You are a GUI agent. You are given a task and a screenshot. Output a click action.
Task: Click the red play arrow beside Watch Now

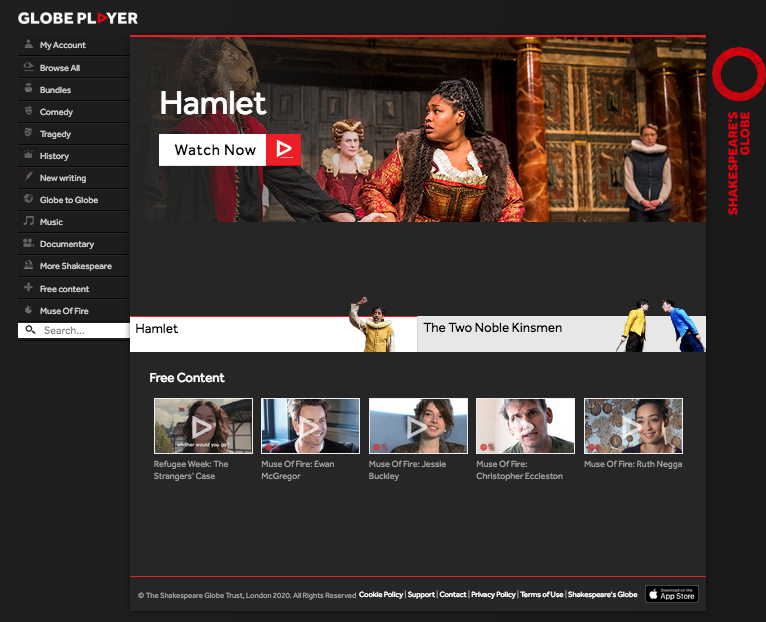[x=283, y=150]
